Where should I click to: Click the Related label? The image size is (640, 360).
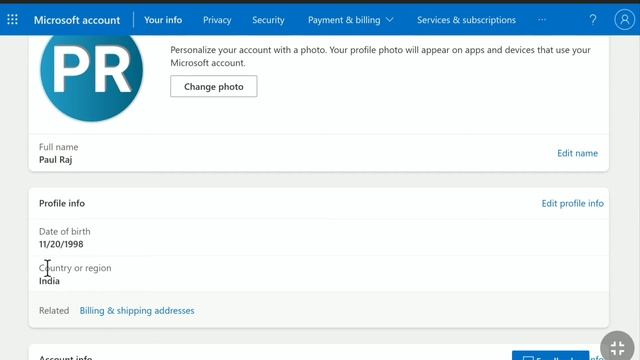54,311
